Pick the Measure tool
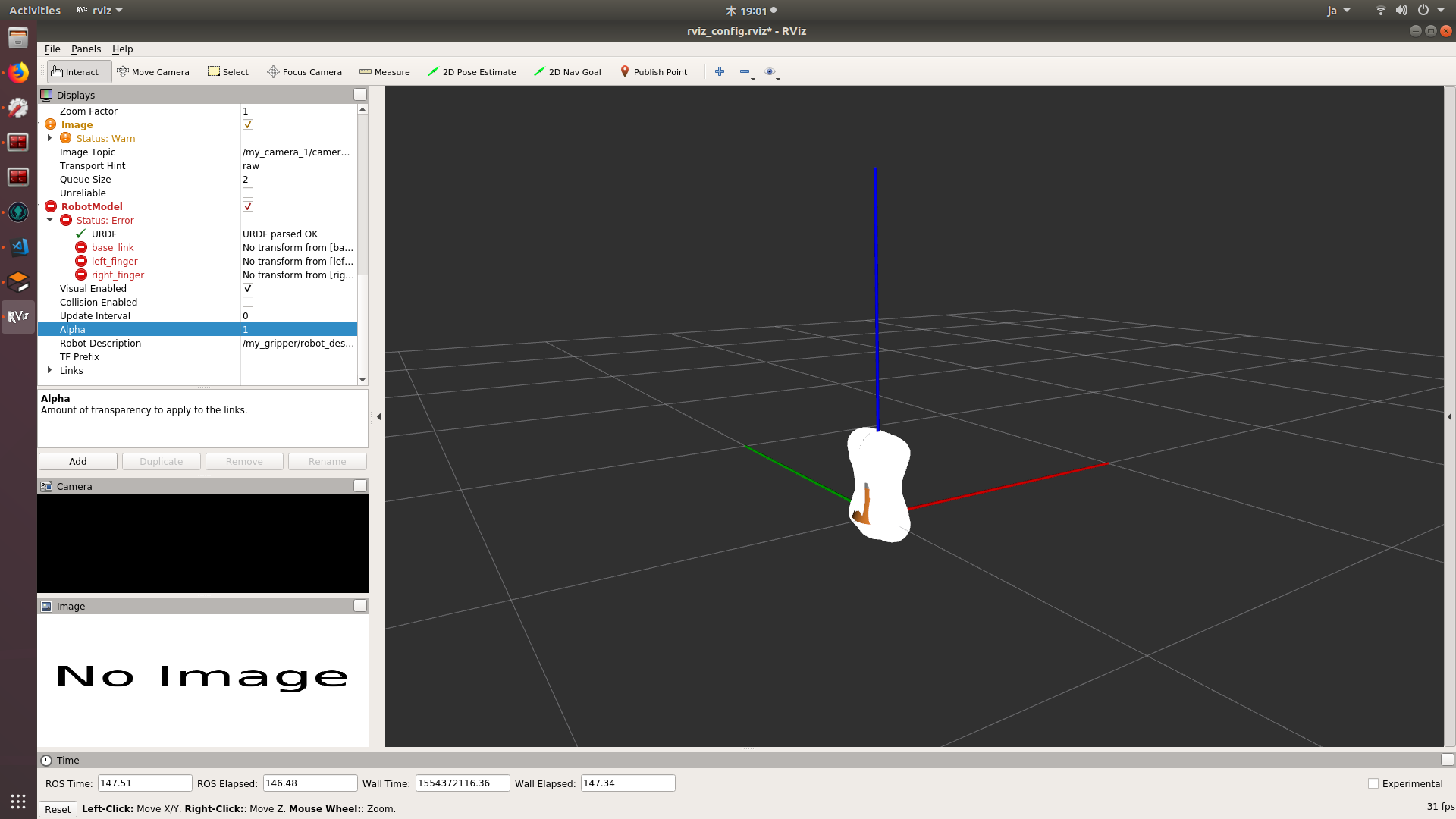The image size is (1456, 819). (384, 72)
